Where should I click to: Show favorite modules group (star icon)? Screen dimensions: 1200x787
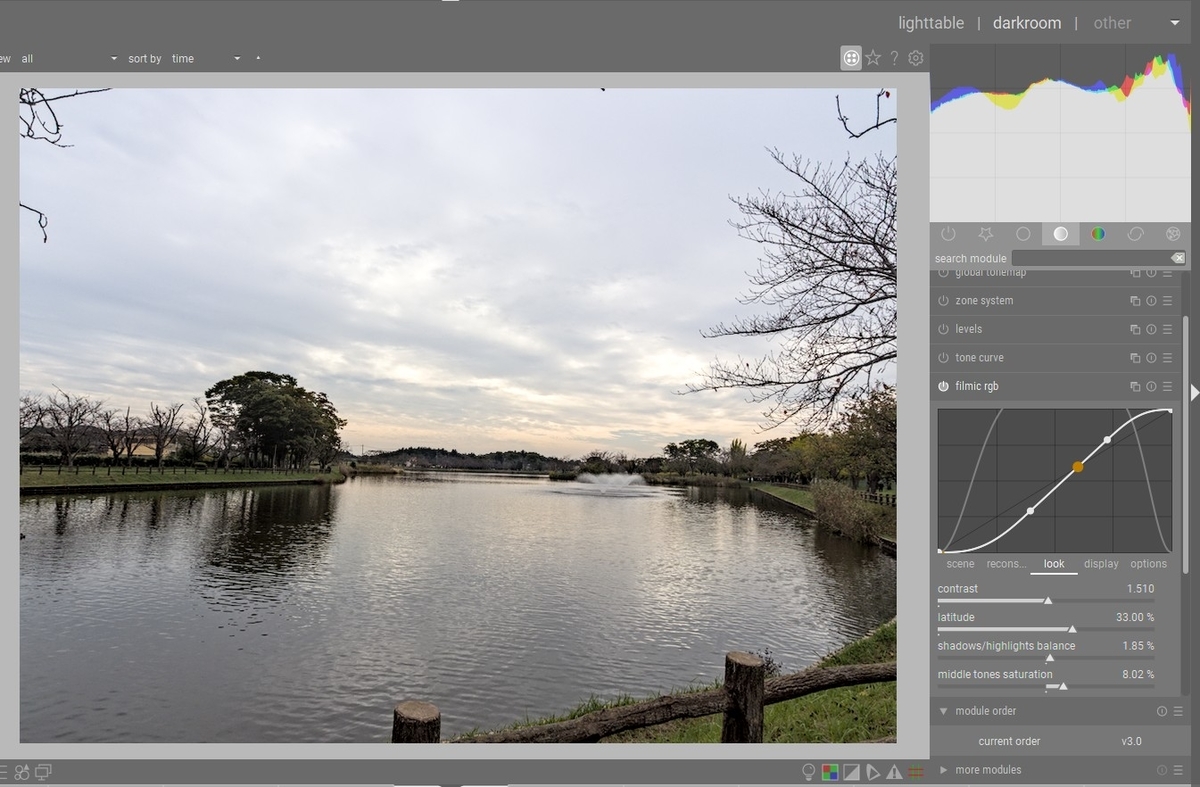pos(986,234)
